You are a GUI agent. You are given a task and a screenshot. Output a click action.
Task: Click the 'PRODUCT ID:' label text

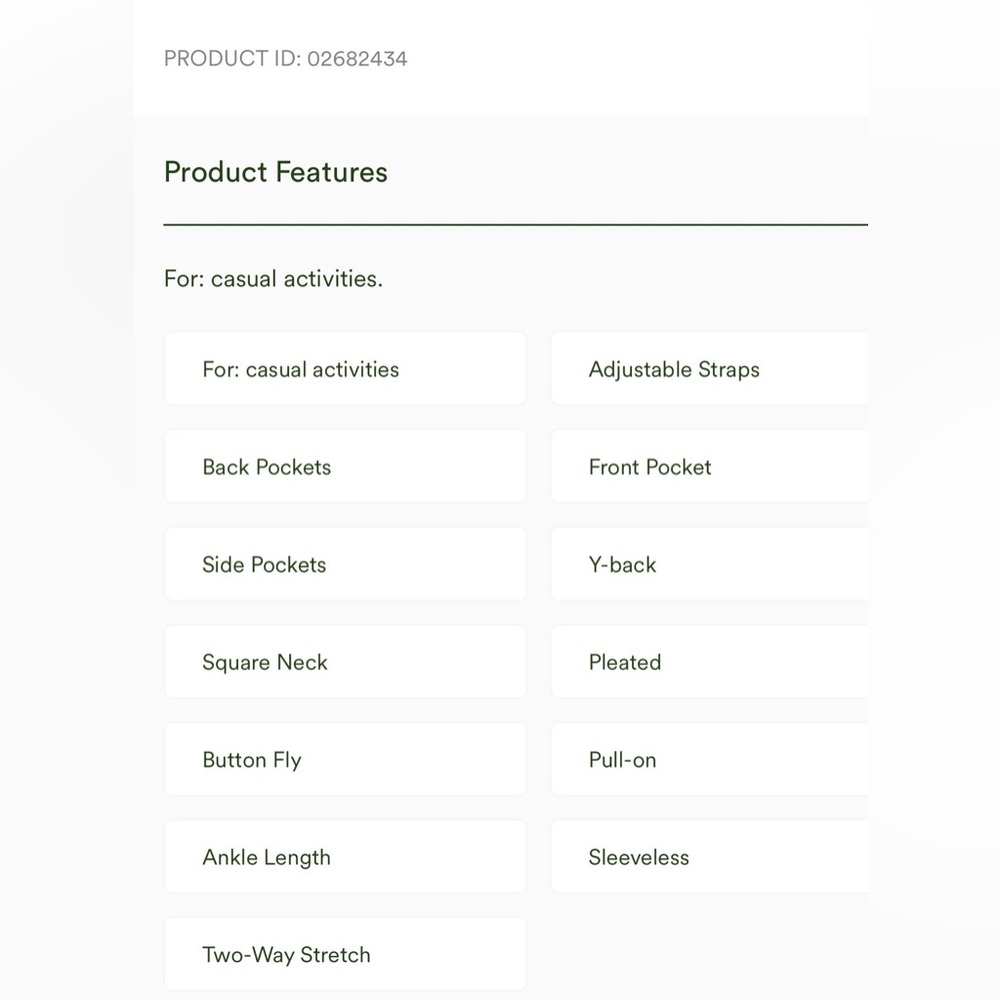click(x=232, y=59)
